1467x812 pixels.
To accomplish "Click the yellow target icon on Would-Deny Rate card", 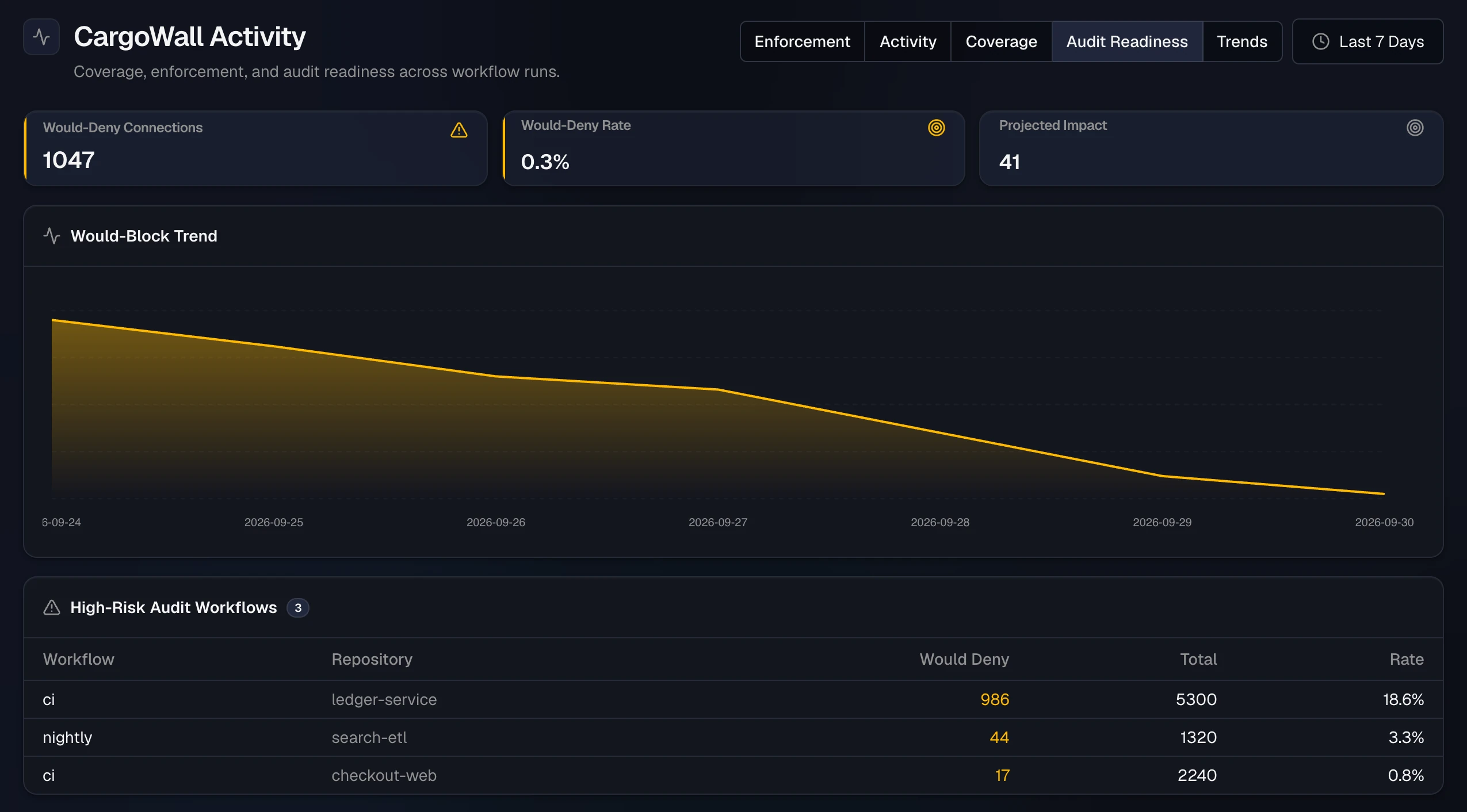I will [x=936, y=128].
